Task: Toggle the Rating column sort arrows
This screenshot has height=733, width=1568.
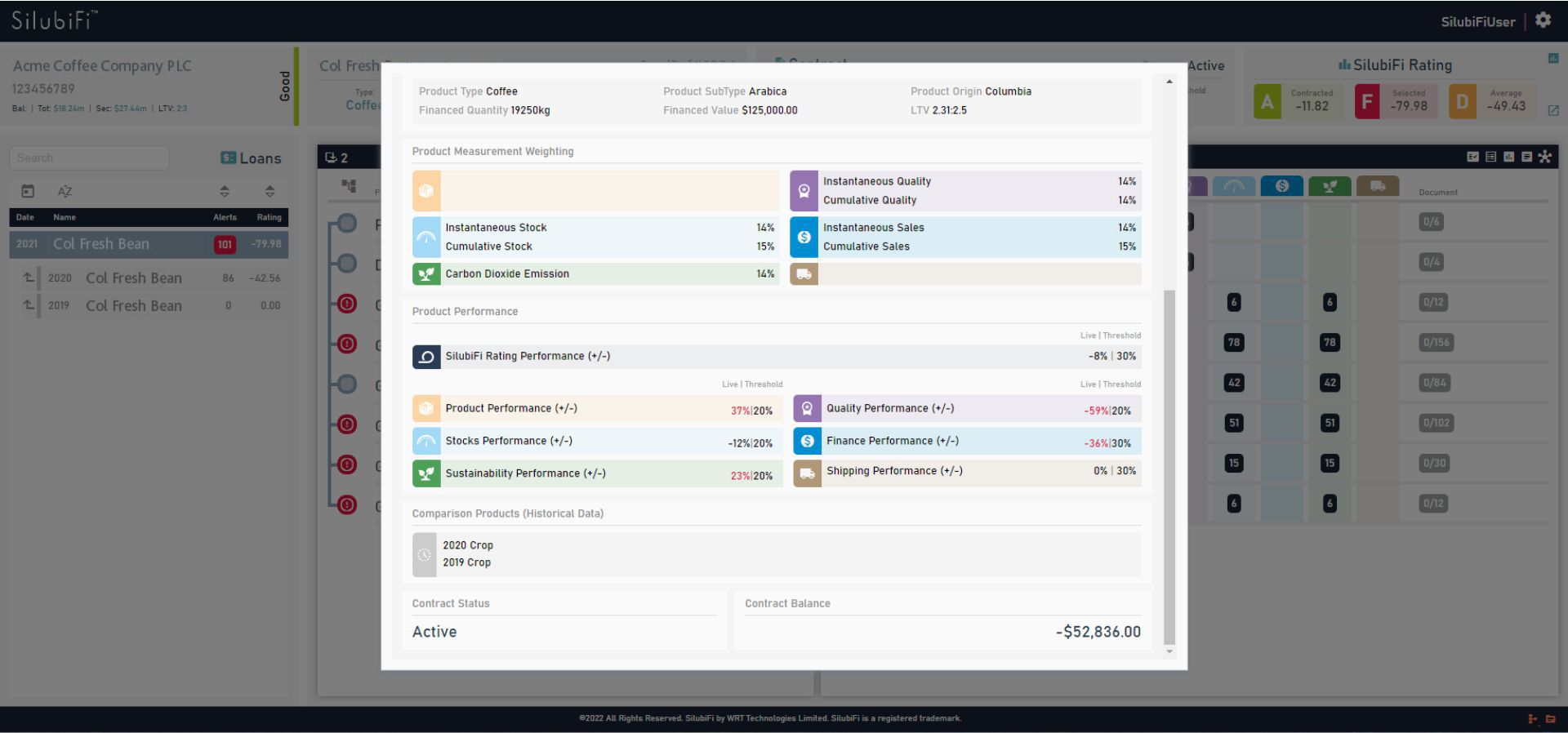Action: (x=269, y=191)
